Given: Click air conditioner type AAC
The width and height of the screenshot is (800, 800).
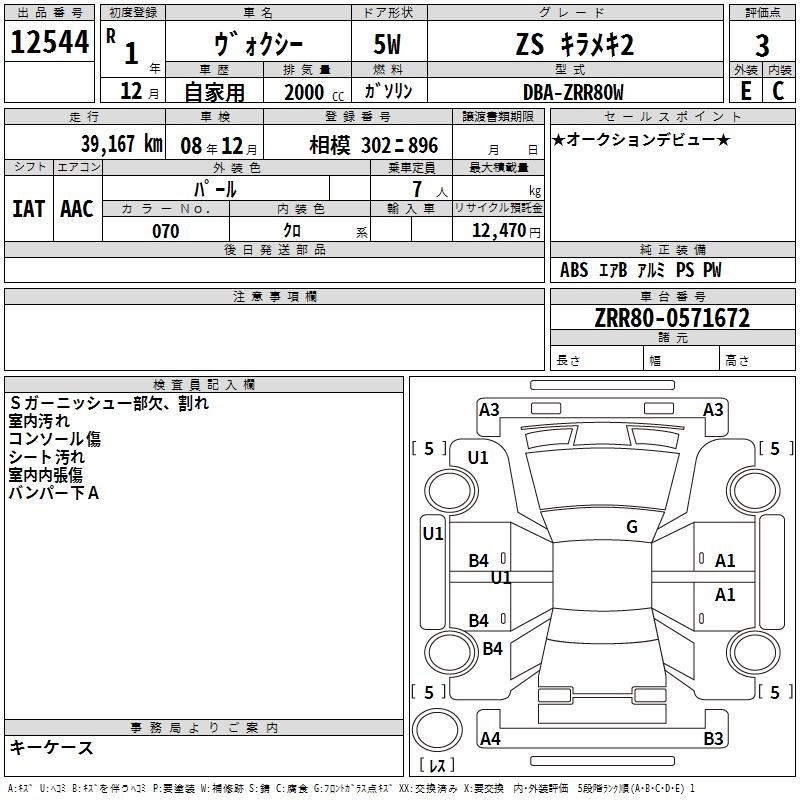Looking at the screenshot, I should tap(77, 209).
